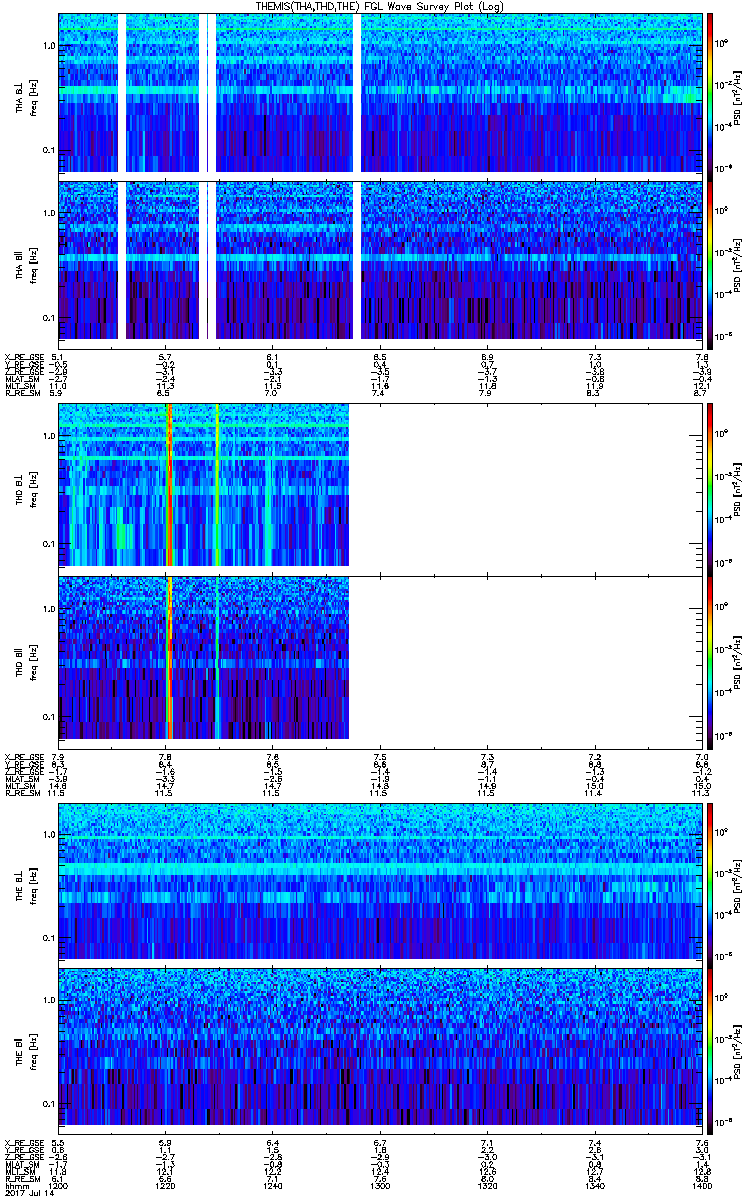Click the X_RE_GSE row label under THA panels

(24, 358)
